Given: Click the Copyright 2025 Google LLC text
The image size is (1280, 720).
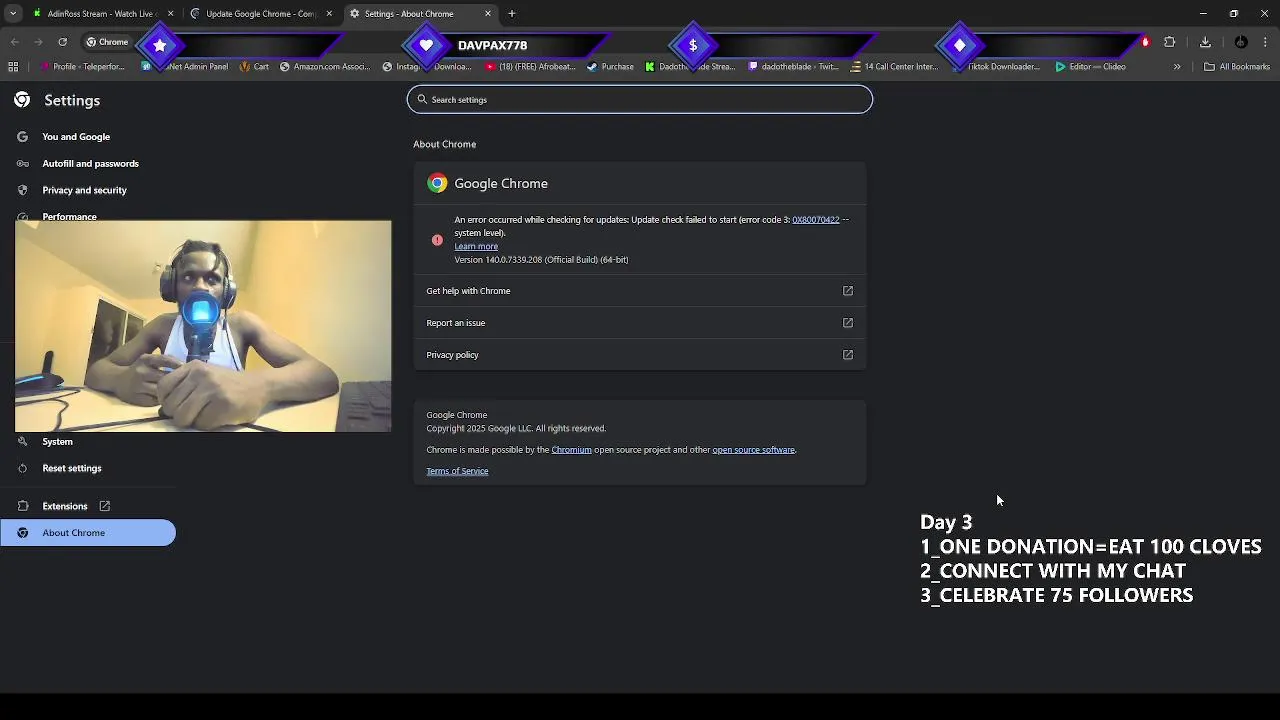Looking at the screenshot, I should pyautogui.click(x=516, y=429).
